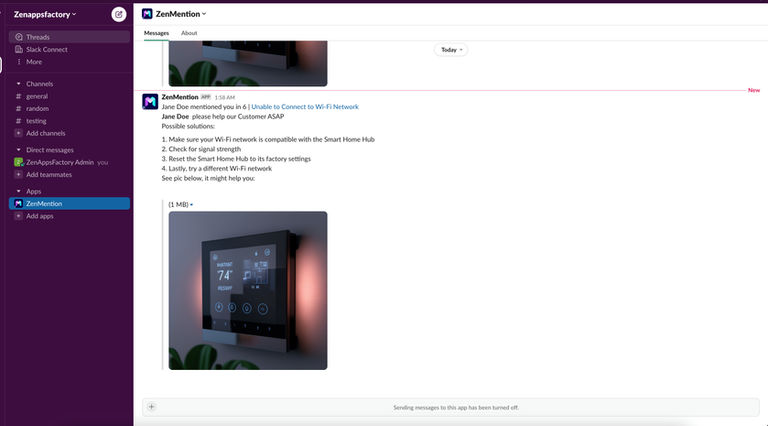Click the ZenMention message avatar

(x=150, y=102)
